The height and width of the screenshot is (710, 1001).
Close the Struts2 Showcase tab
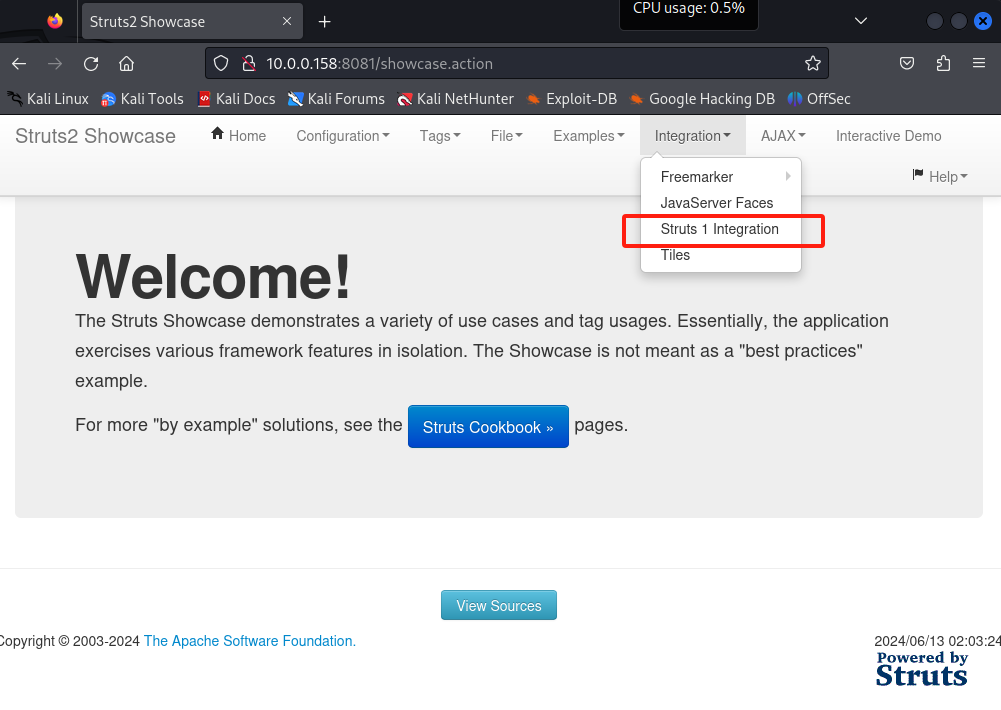[x=287, y=21]
